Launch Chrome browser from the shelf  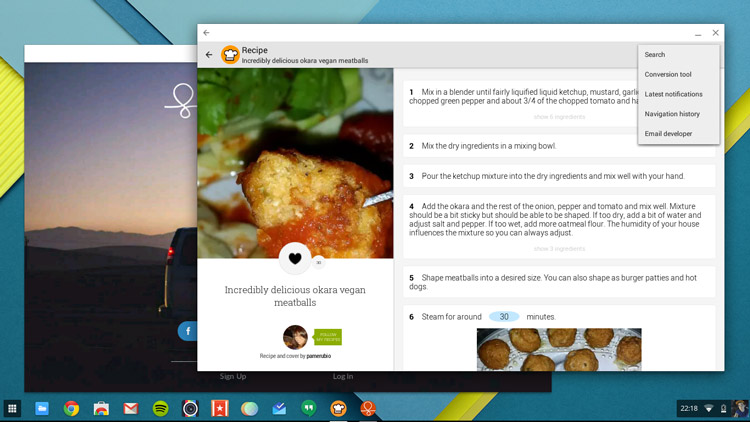pyautogui.click(x=71, y=408)
